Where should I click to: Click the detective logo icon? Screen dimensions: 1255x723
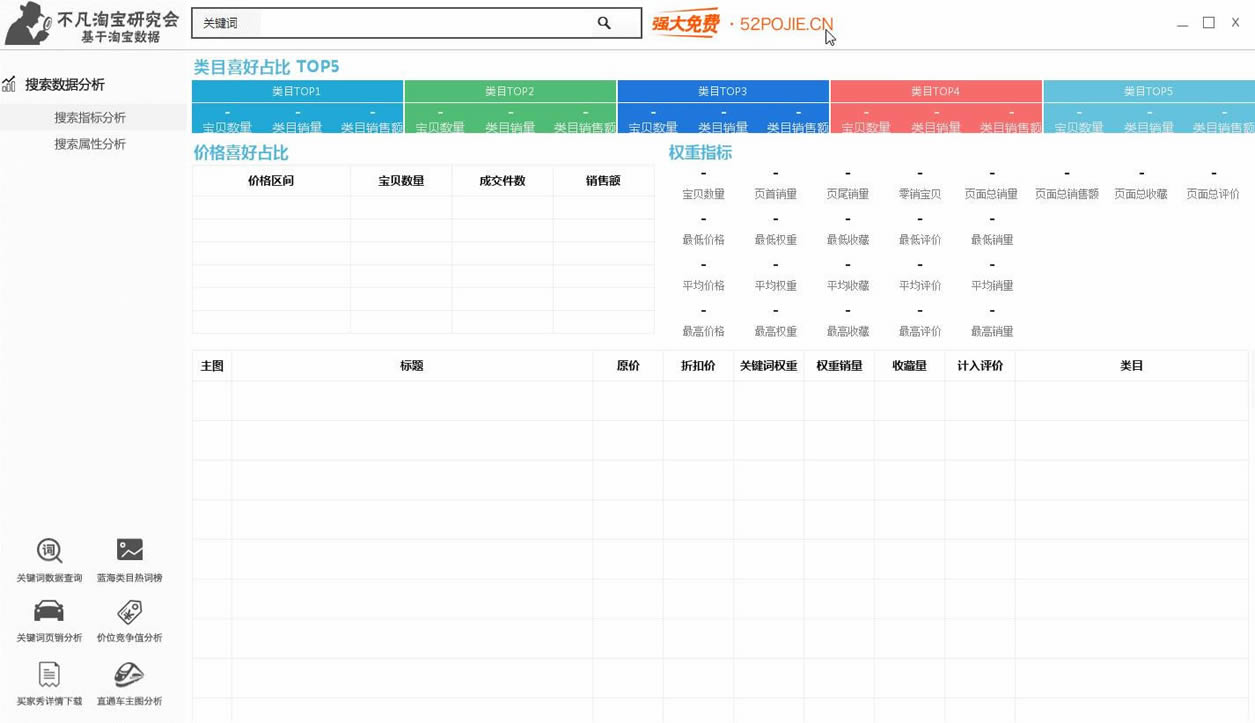pos(28,24)
